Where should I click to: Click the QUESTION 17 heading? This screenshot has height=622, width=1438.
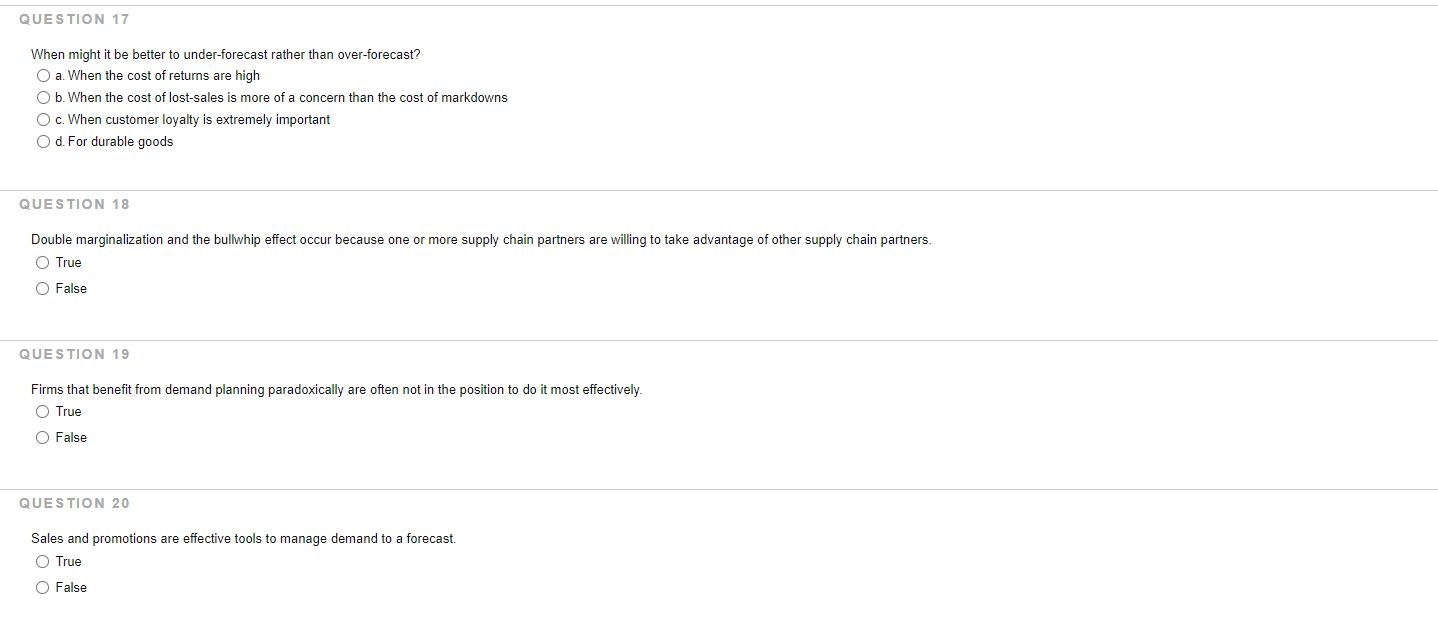74,20
